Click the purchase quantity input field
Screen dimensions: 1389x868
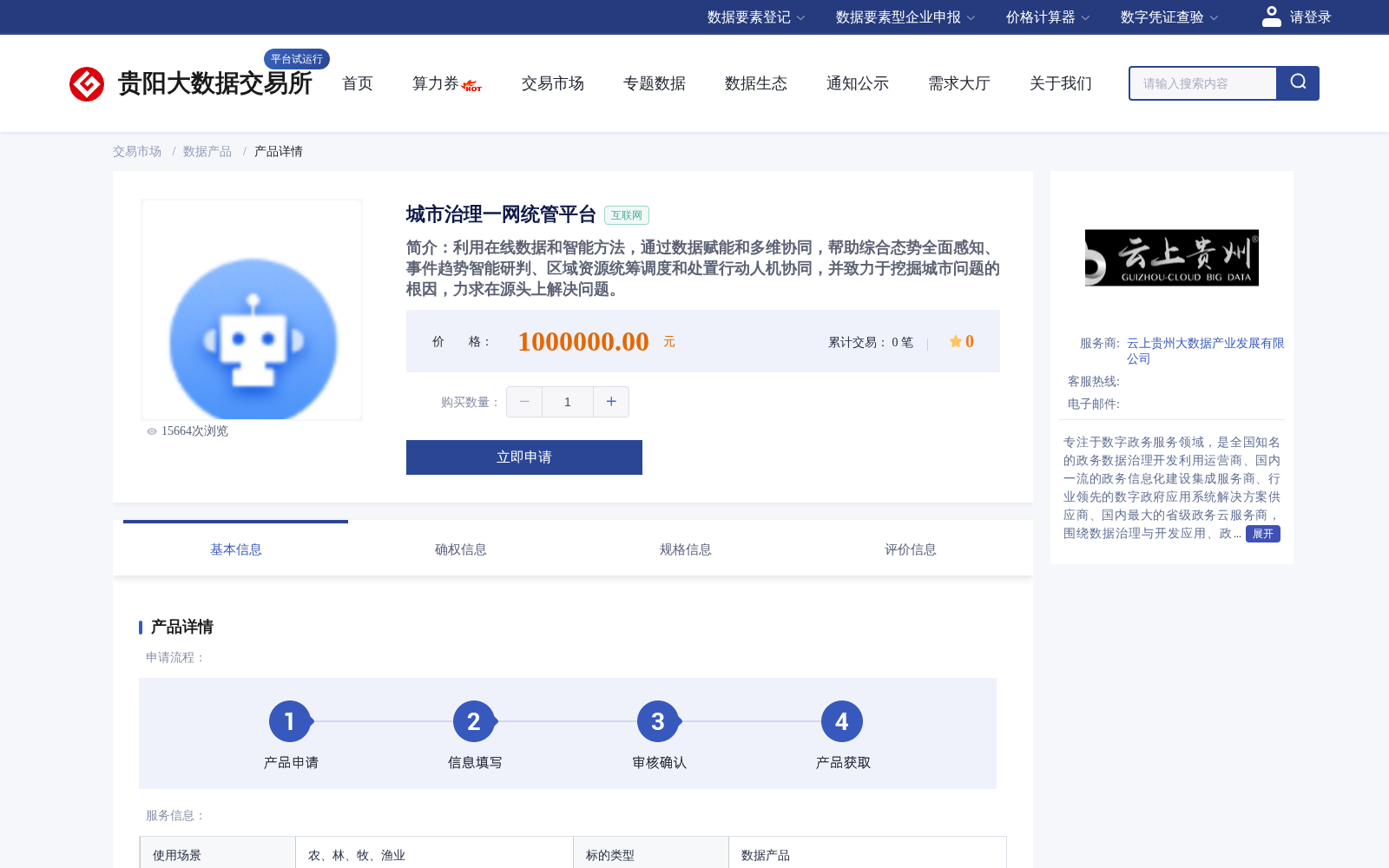click(x=568, y=402)
